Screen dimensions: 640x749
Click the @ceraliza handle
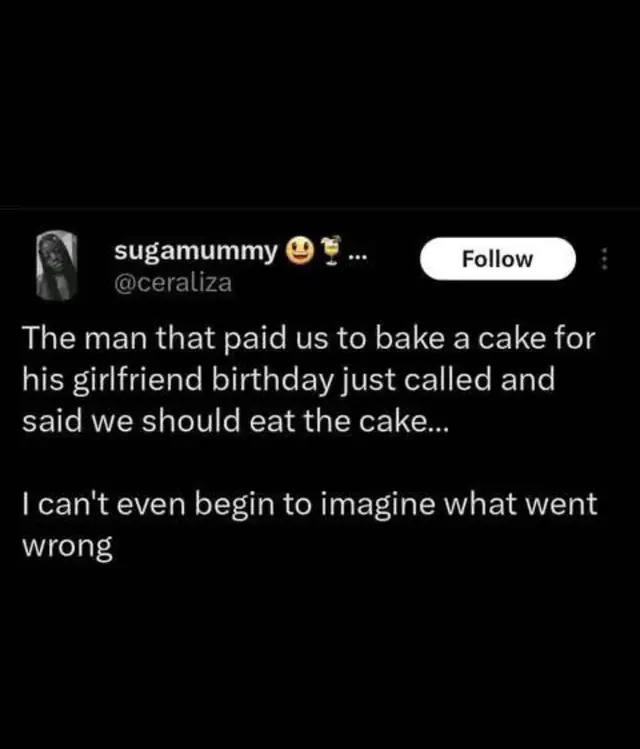click(173, 283)
